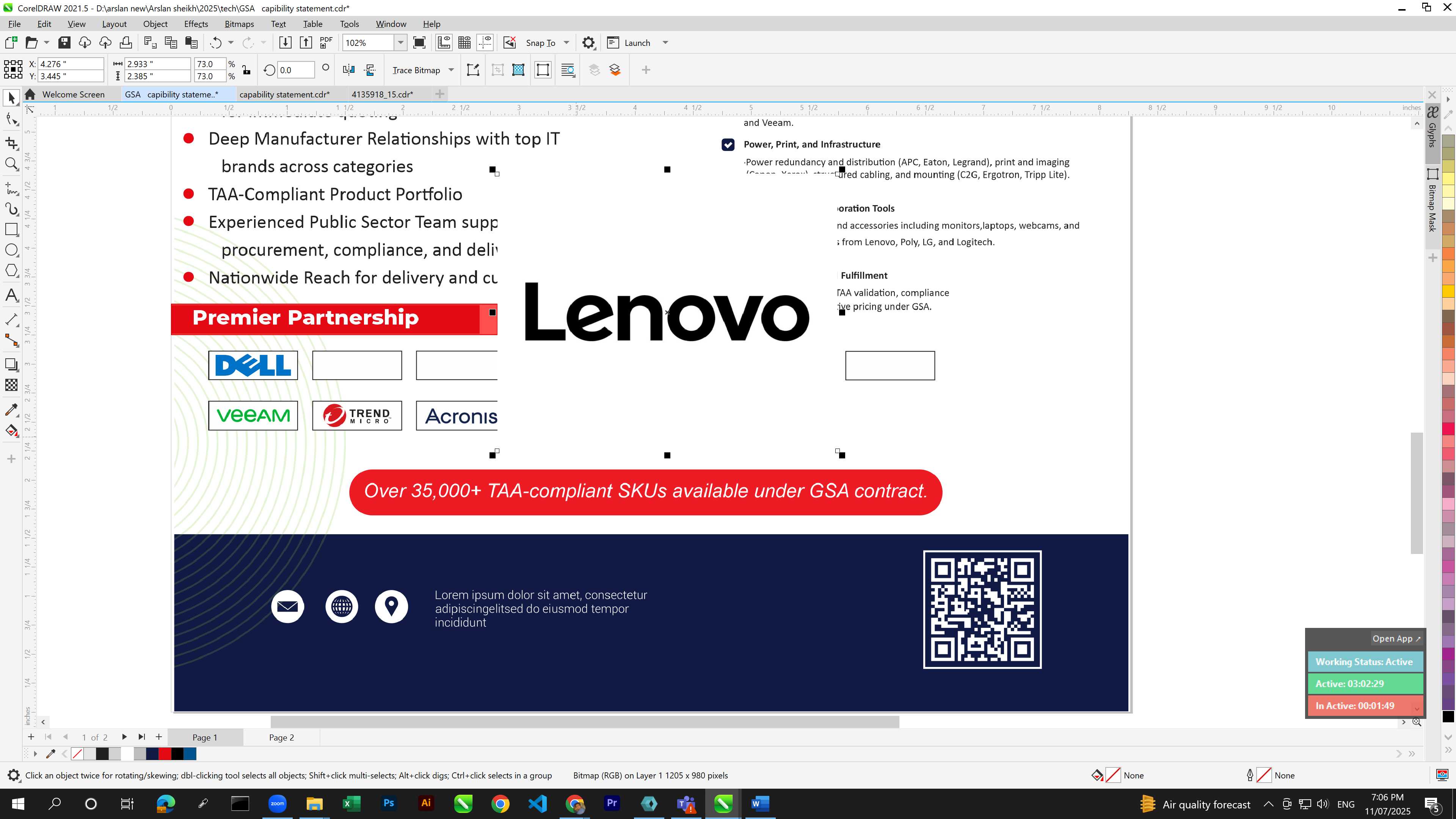The image size is (1456, 819).
Task: Select the Crop tool
Action: click(11, 143)
